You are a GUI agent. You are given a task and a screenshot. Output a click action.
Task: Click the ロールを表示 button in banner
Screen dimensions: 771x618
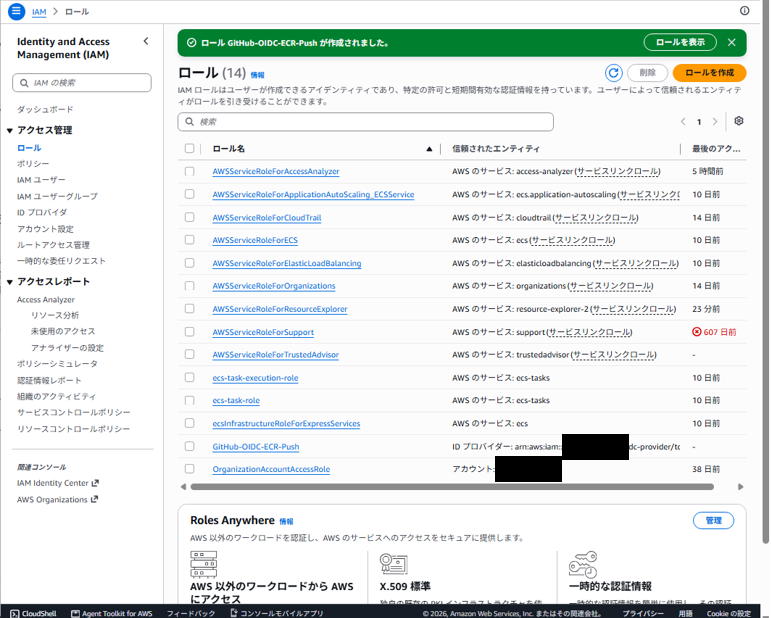(680, 42)
